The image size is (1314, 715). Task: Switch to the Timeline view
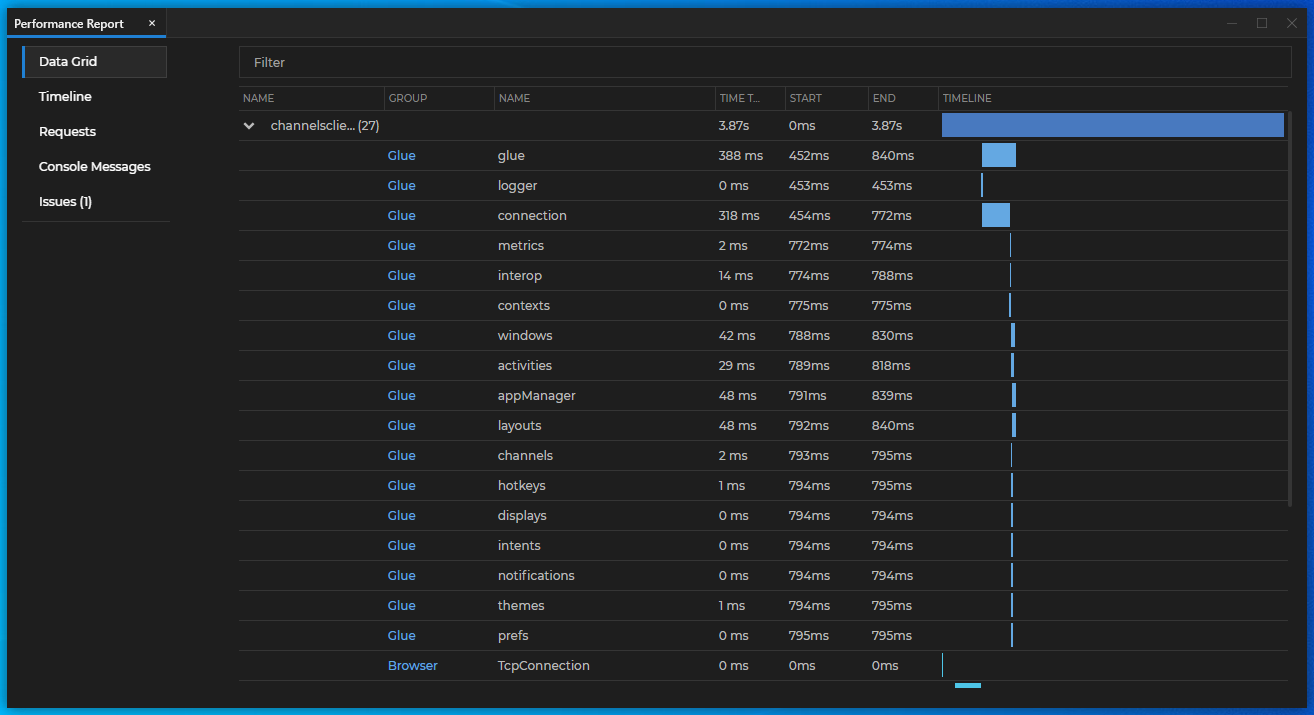click(x=64, y=96)
